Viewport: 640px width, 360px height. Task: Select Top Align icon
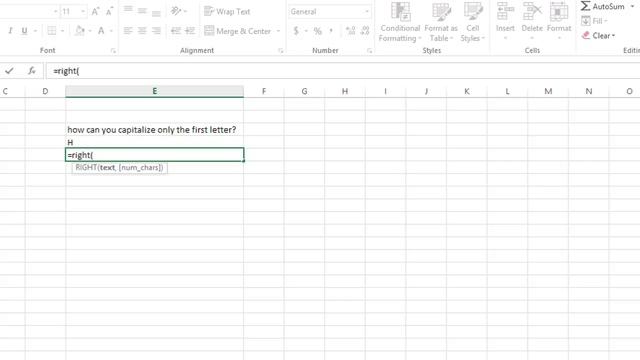(128, 10)
